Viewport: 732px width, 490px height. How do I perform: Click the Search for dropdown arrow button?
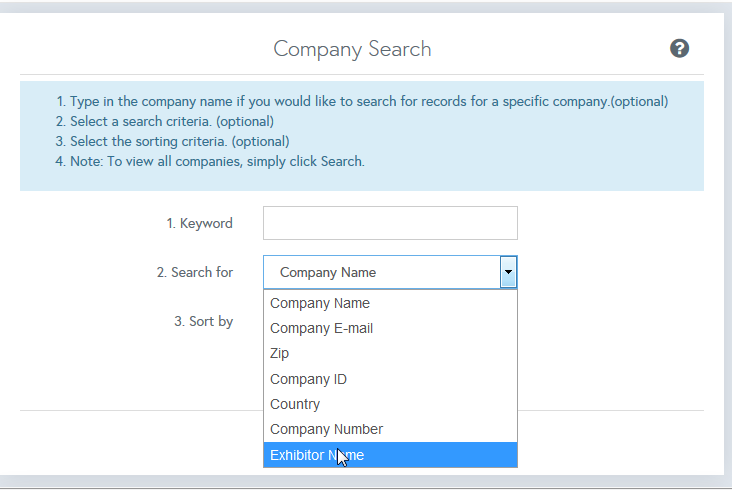point(508,272)
